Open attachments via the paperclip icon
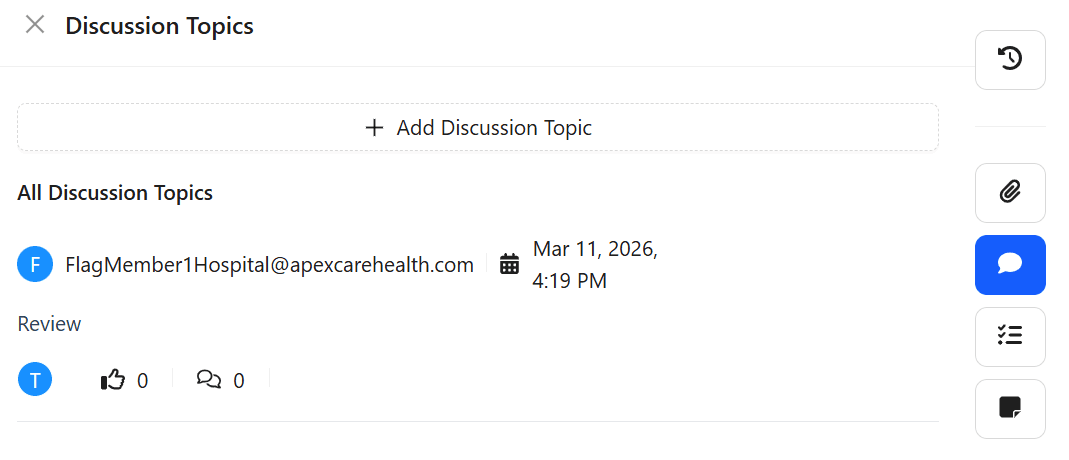The image size is (1069, 460). coord(1010,192)
